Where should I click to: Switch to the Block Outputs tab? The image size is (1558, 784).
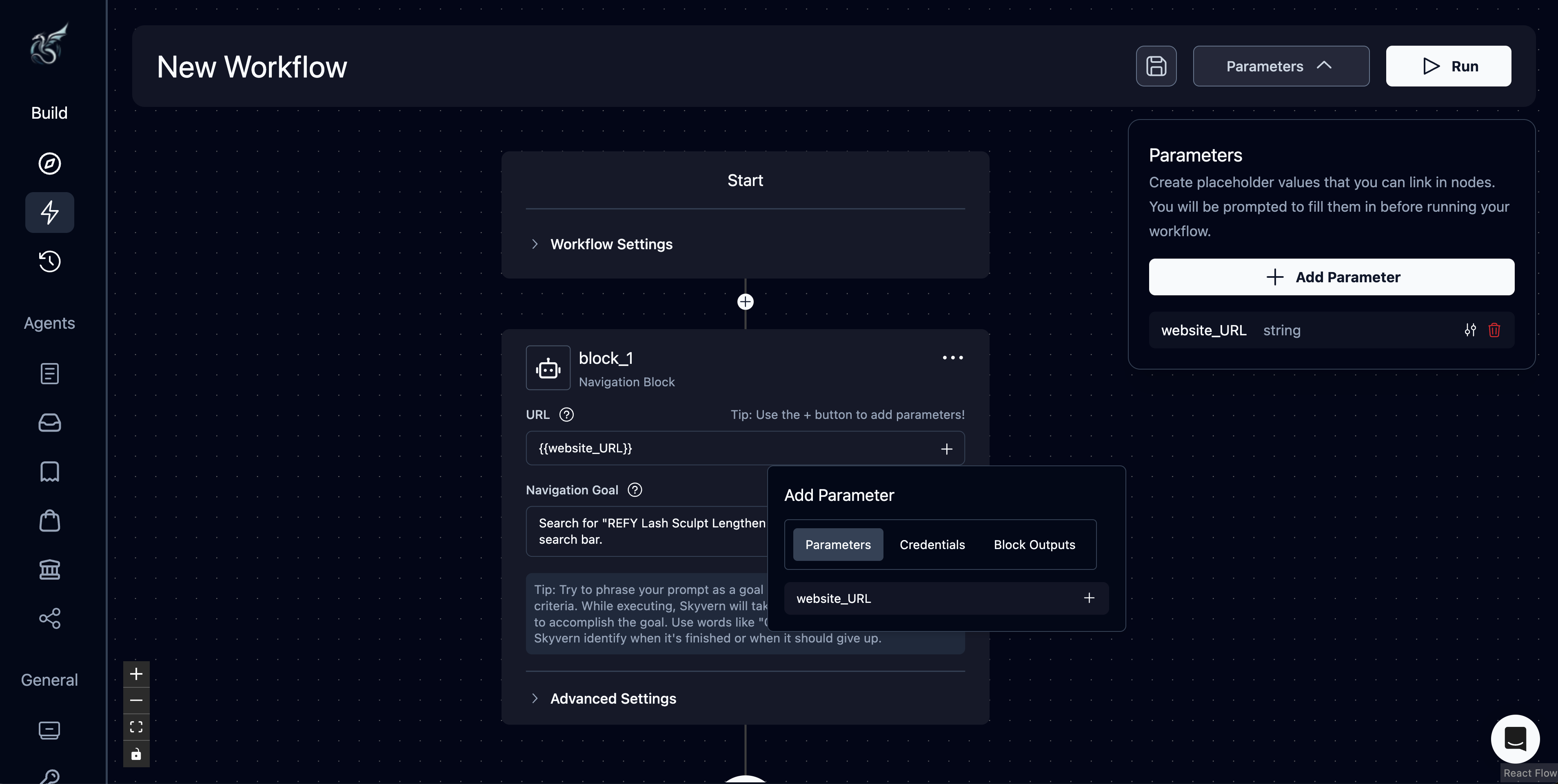tap(1034, 545)
